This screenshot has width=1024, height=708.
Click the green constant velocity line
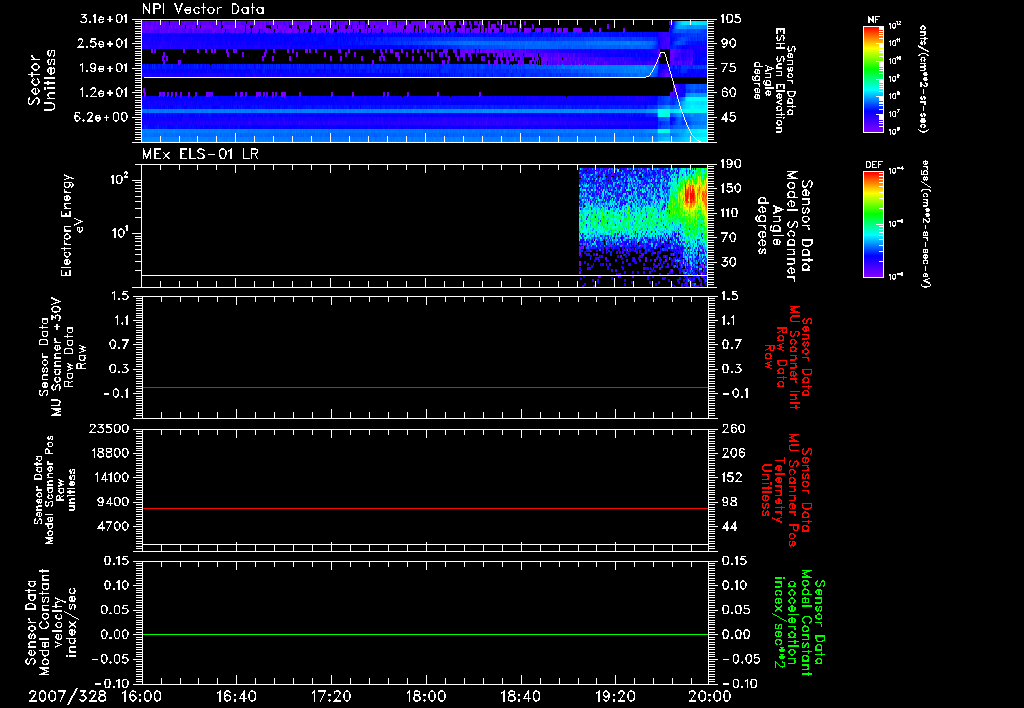[425, 634]
